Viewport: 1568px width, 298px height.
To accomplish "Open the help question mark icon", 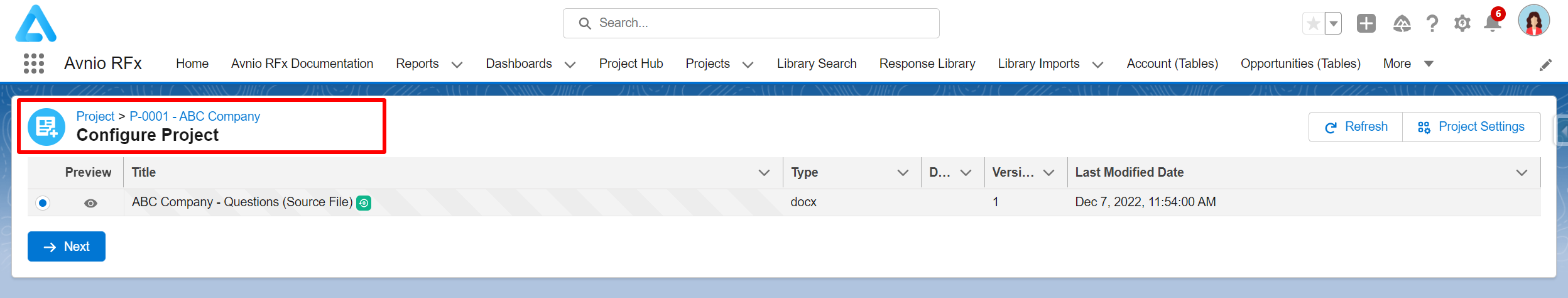I will click(x=1432, y=24).
